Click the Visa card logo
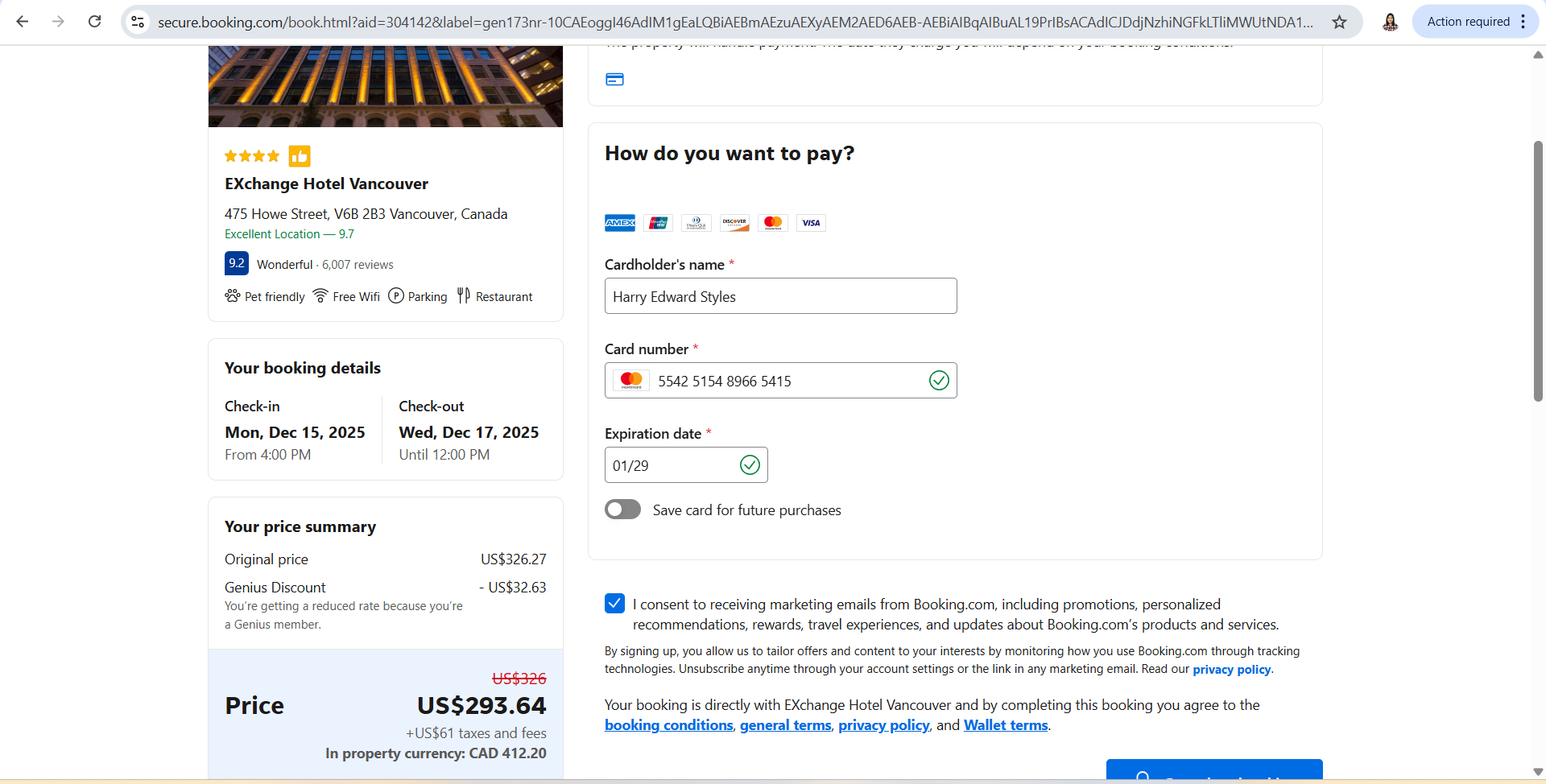The width and height of the screenshot is (1546, 784). 811,223
